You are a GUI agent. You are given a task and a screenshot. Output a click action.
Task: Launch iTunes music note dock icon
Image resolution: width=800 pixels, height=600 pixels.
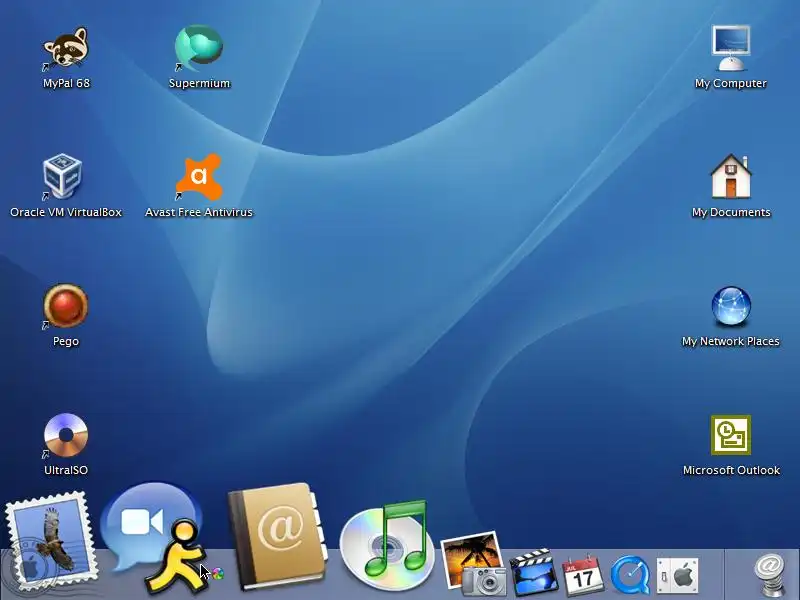coord(387,545)
